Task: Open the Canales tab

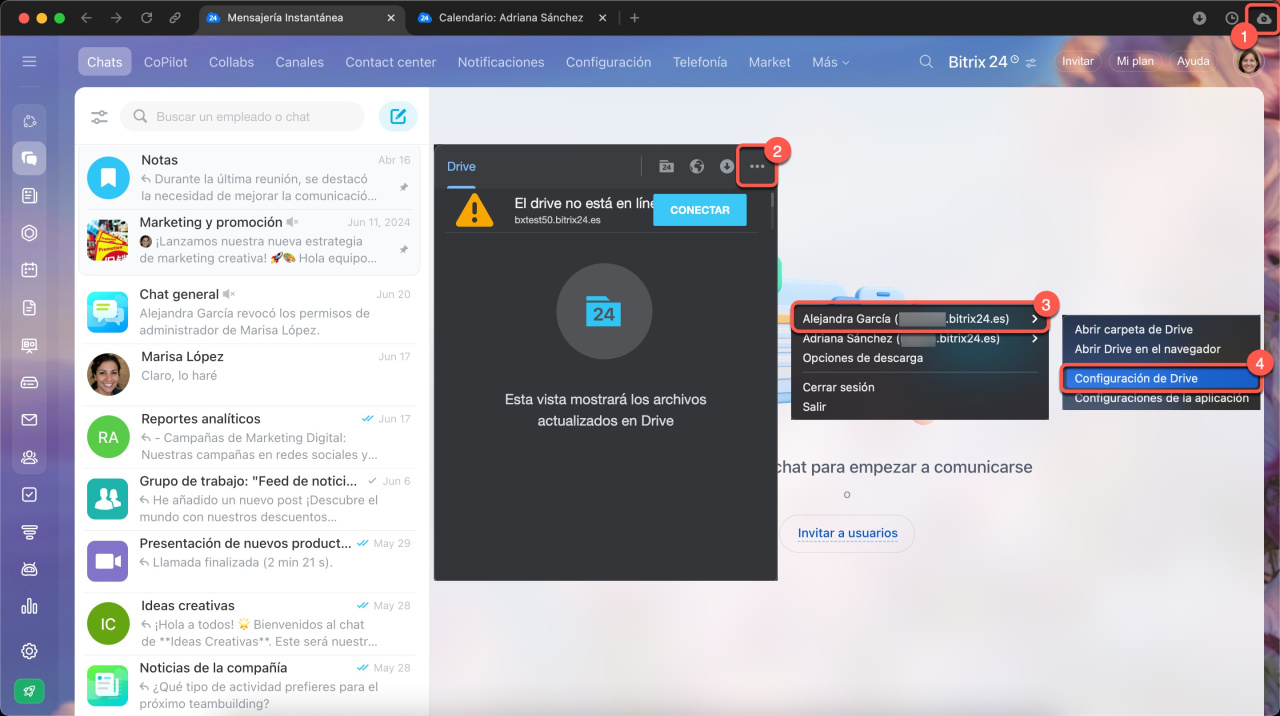Action: [300, 62]
